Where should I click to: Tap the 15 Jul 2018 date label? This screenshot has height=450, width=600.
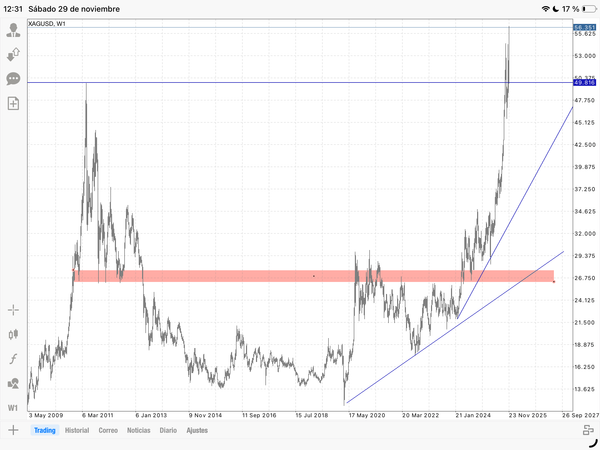point(311,415)
